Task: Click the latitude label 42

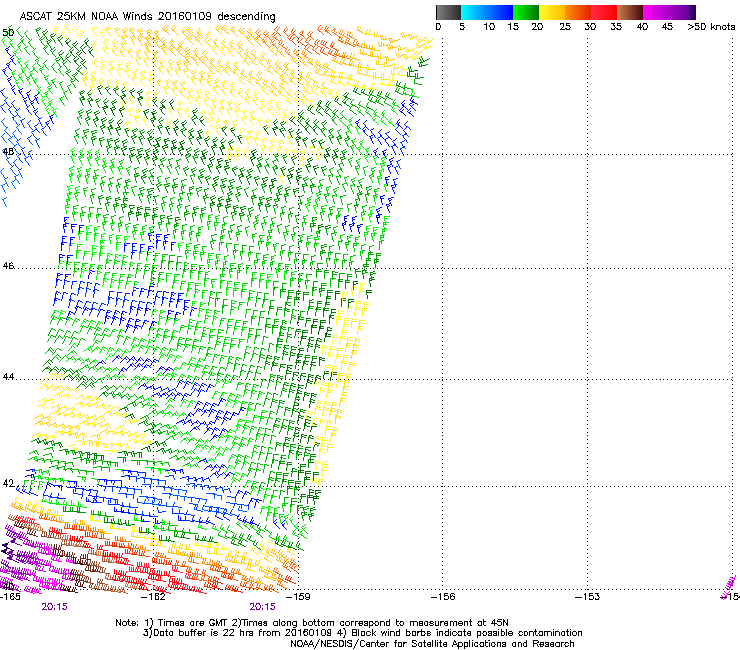Action: 8,483
